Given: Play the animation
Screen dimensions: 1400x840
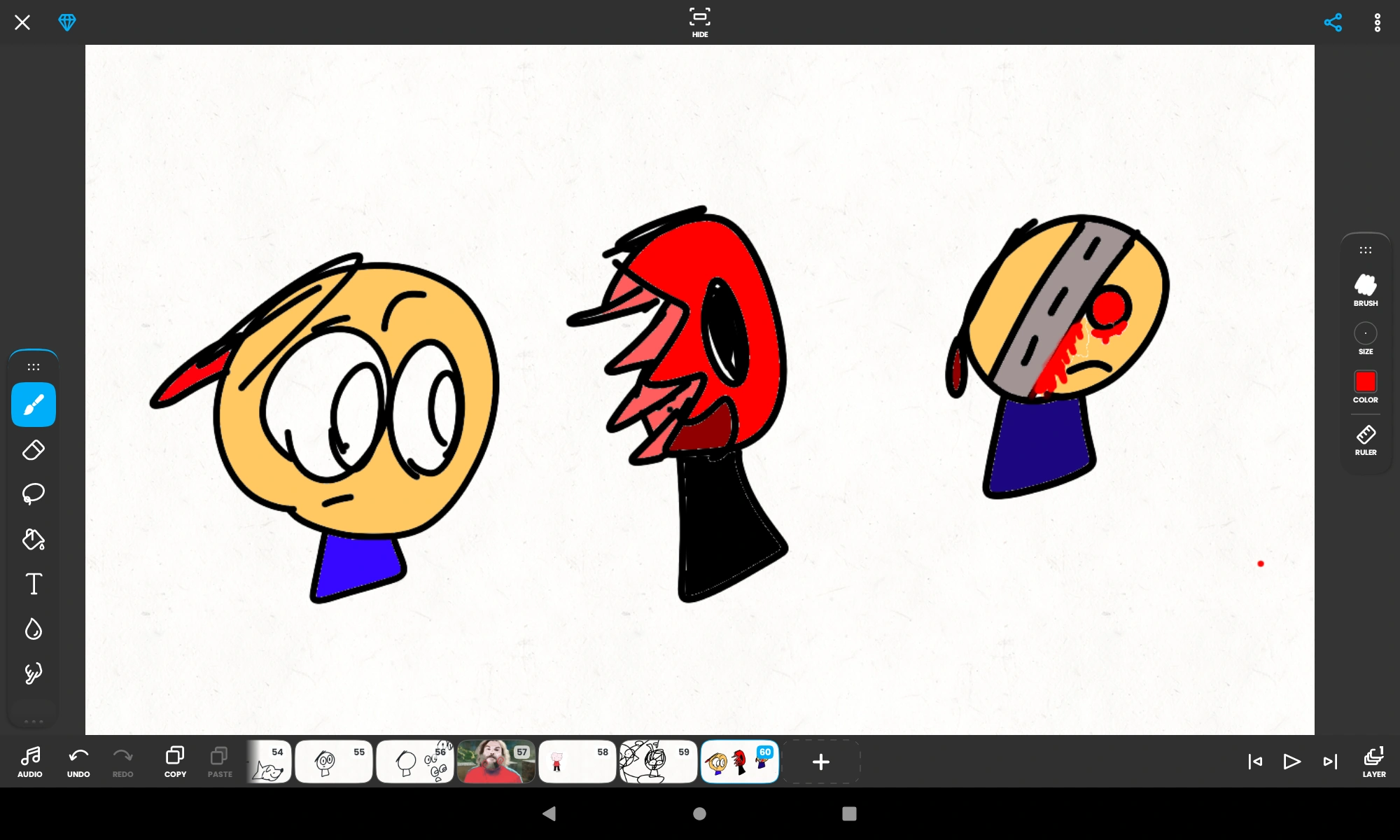Looking at the screenshot, I should pyautogui.click(x=1291, y=762).
